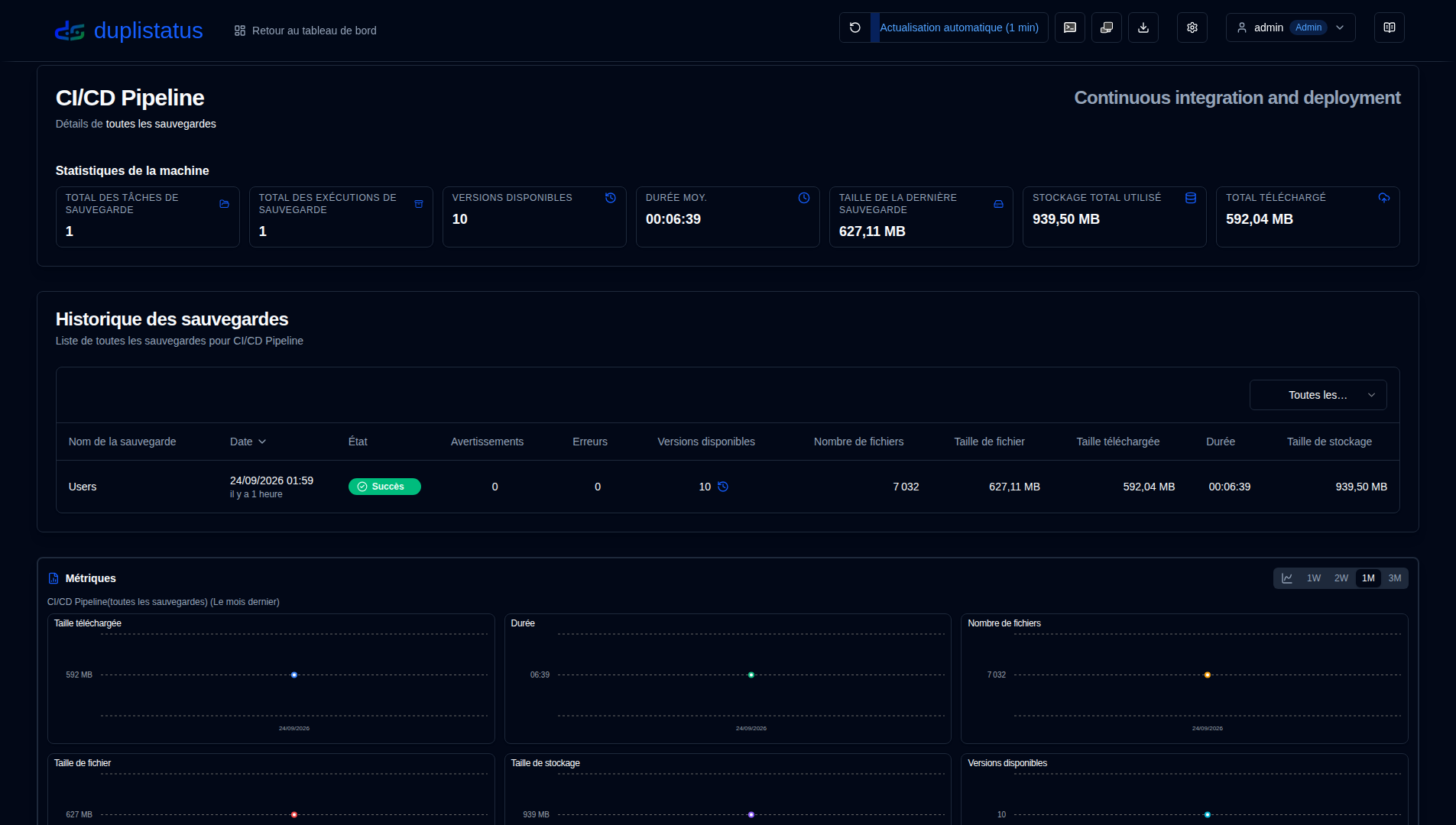The height and width of the screenshot is (825, 1456).
Task: Click the 24/09/2026 01:59 date cell
Action: (x=271, y=480)
